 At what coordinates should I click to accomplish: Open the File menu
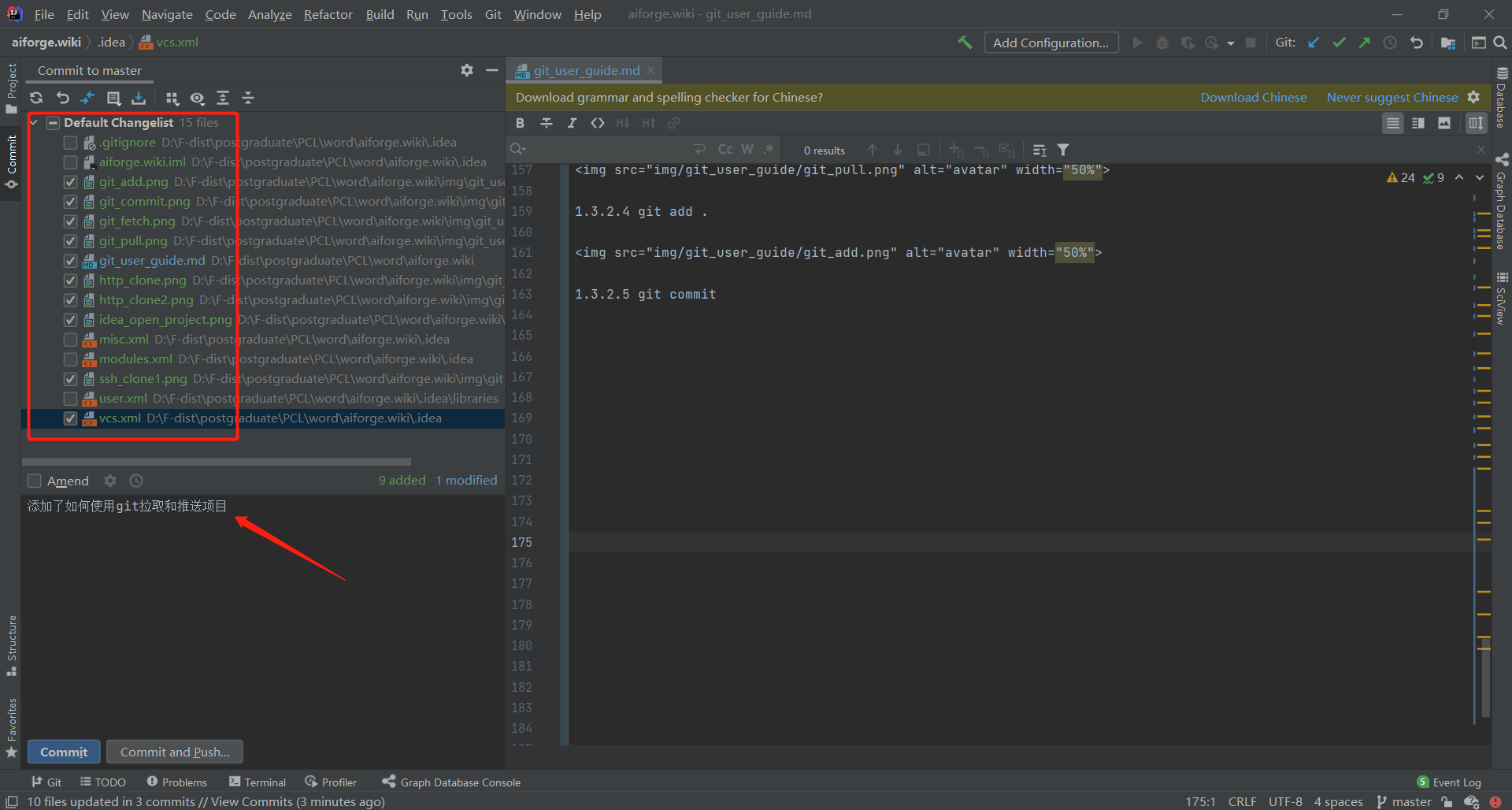click(44, 14)
